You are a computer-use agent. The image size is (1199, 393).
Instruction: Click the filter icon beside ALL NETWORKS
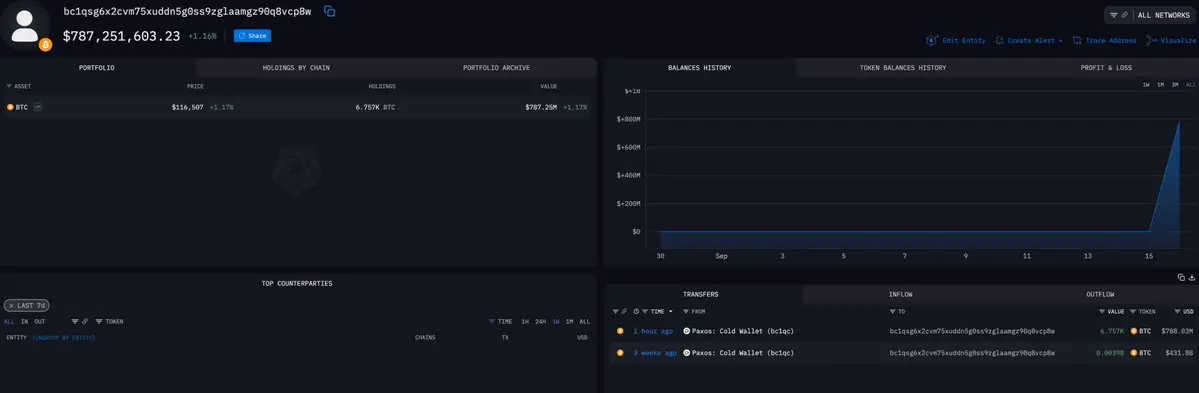(1114, 15)
